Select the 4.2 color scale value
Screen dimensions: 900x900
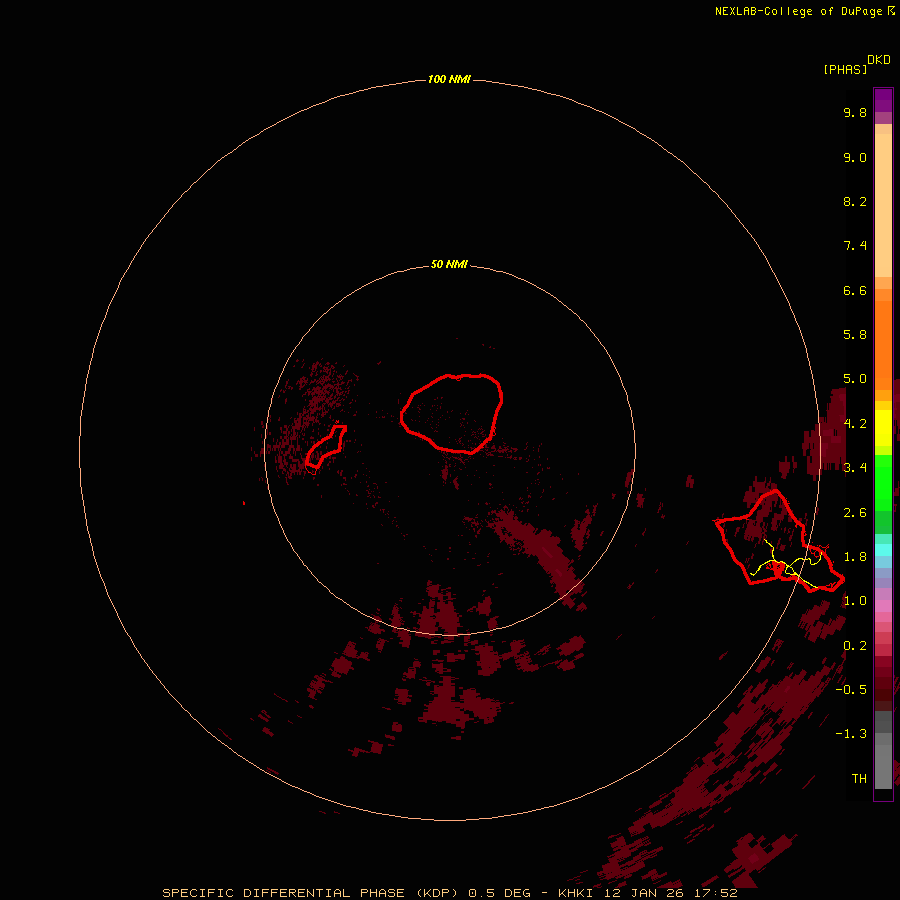point(855,424)
